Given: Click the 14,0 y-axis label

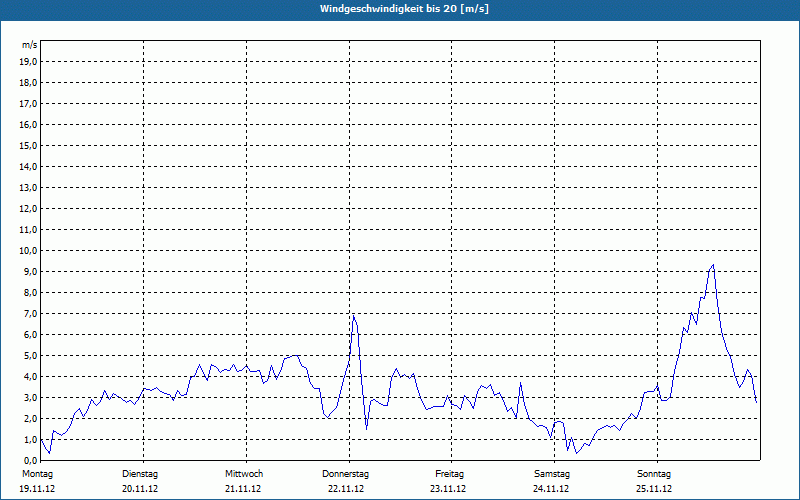Looking at the screenshot, I should coord(29,167).
